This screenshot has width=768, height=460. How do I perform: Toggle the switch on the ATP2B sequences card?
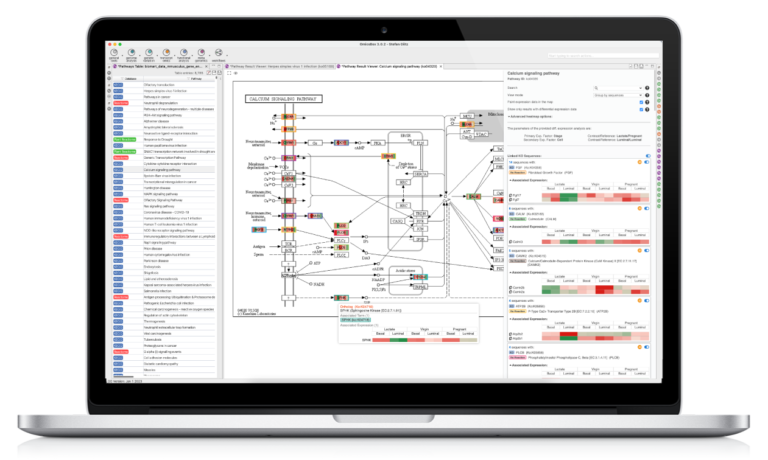pyautogui.click(x=647, y=301)
